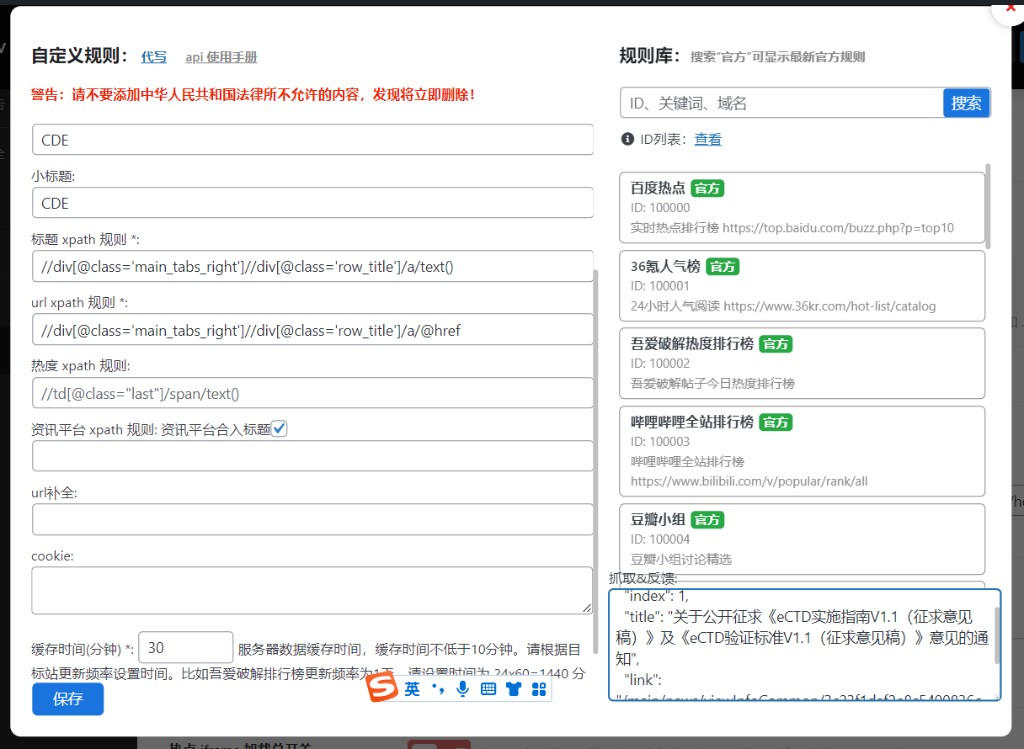Open the IME soft keyboard icon

coord(488,689)
